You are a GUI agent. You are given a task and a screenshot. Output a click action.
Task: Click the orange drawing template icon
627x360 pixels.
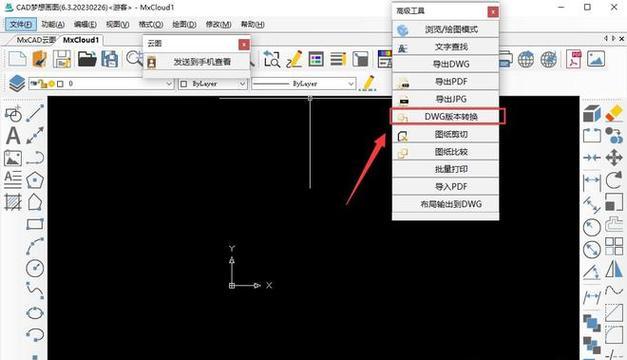[39, 59]
